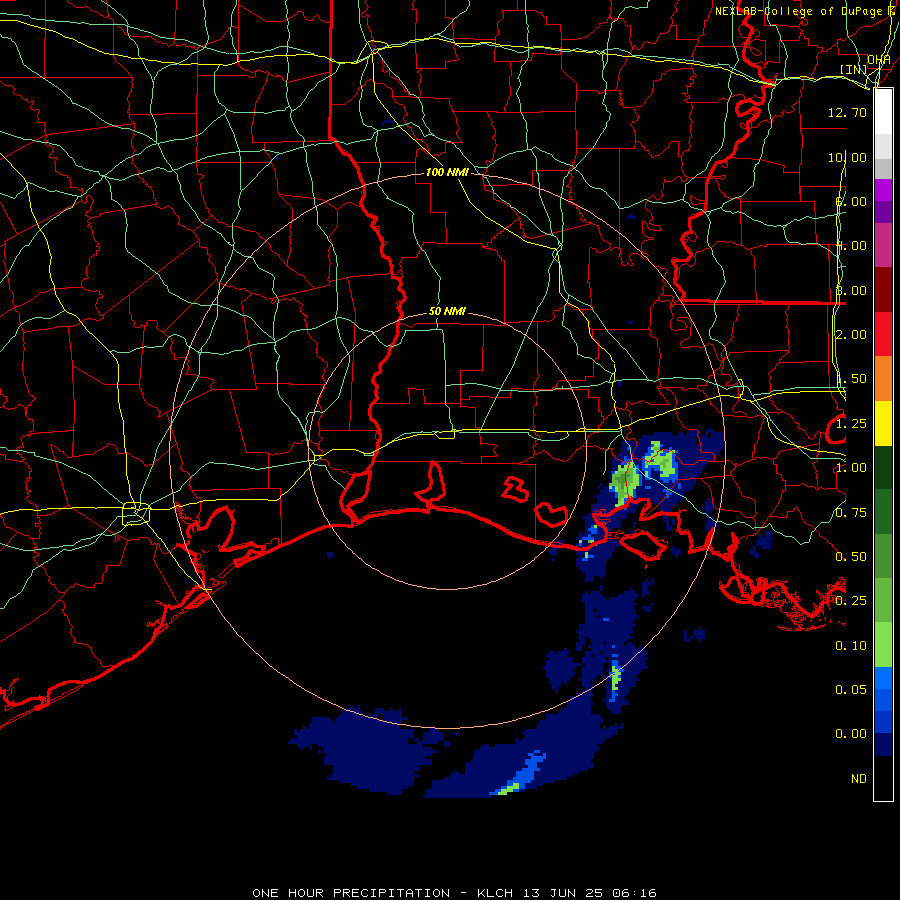The width and height of the screenshot is (900, 900).
Task: Click the dark red swatch beside 3.00
Action: click(x=883, y=290)
